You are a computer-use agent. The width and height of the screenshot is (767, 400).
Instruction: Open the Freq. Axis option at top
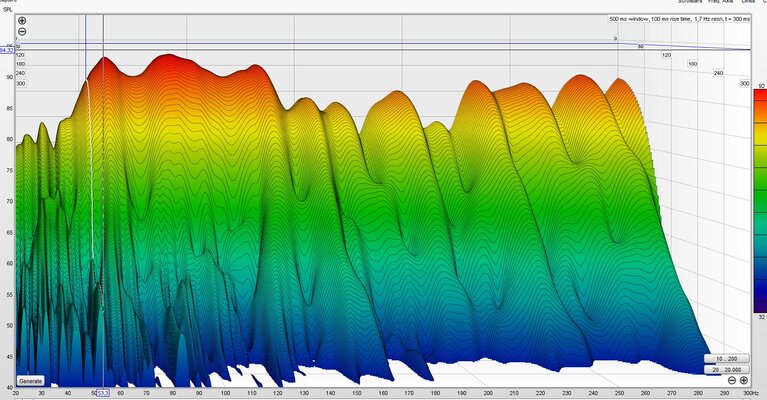721,1
